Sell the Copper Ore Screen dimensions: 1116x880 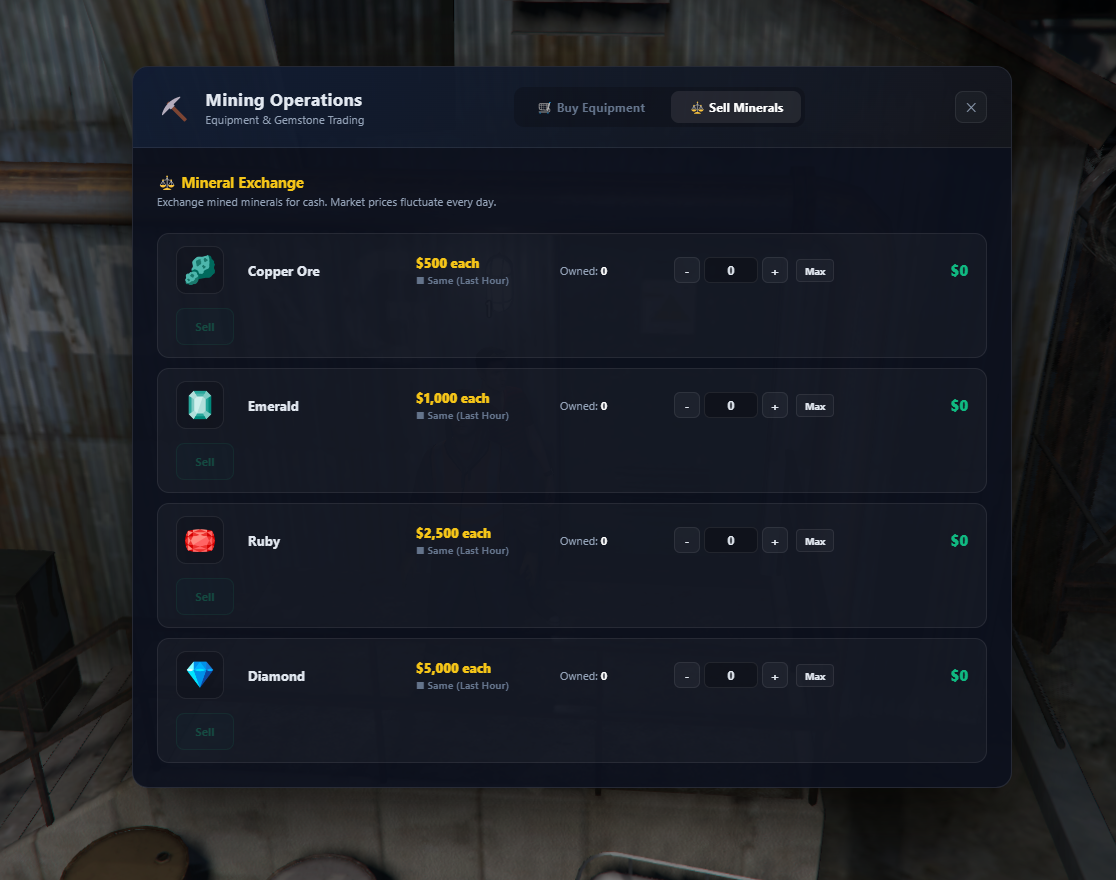205,327
